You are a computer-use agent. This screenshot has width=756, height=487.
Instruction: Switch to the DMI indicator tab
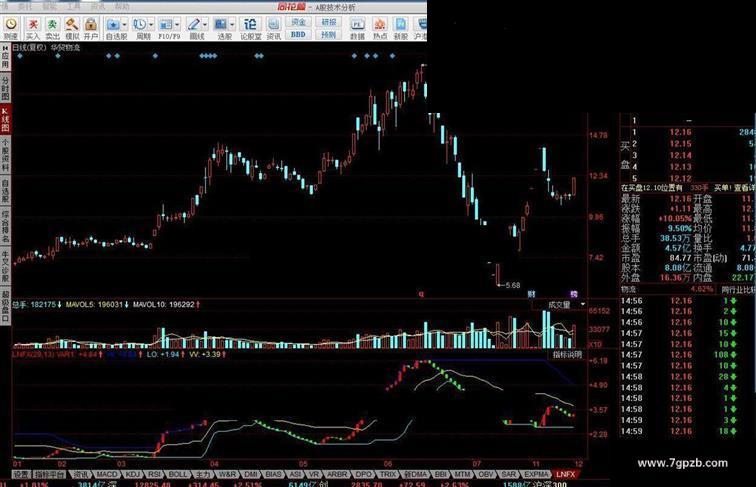(251, 474)
